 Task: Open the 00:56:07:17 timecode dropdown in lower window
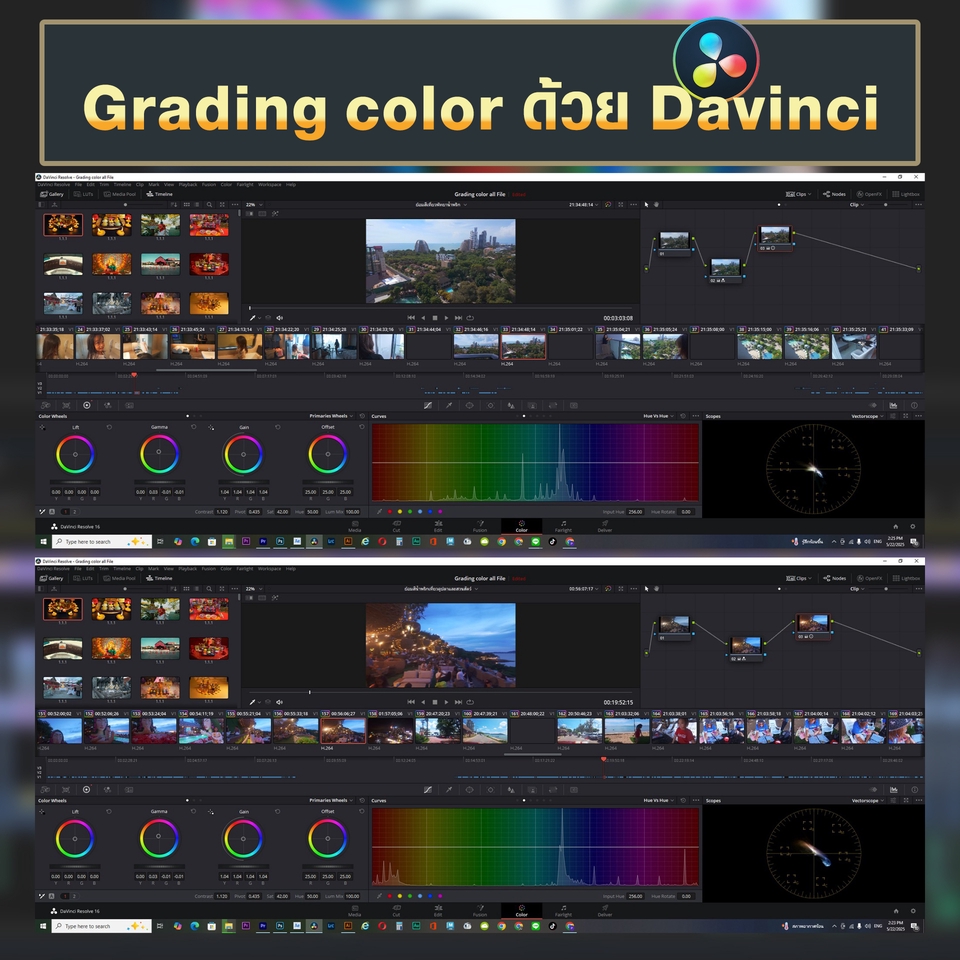[583, 589]
